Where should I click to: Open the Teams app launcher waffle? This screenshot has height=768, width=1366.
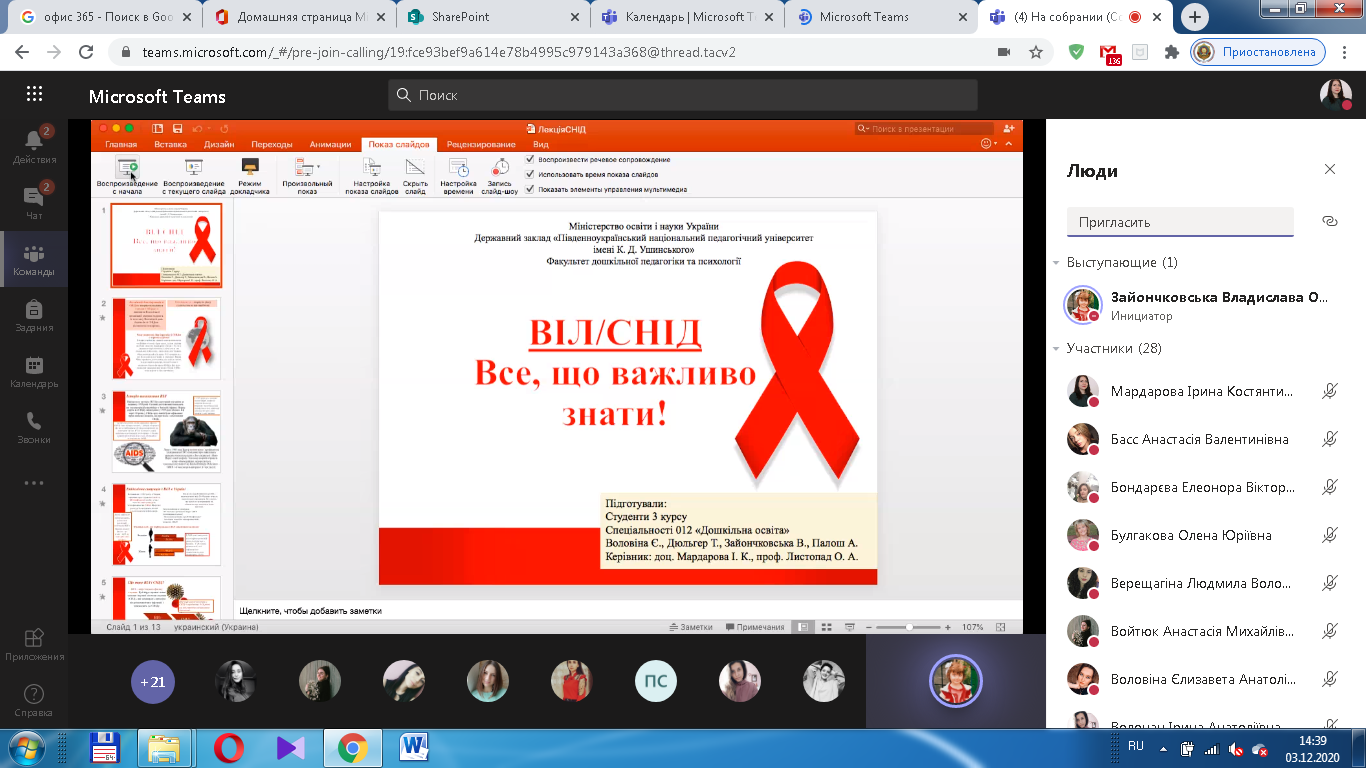point(34,94)
